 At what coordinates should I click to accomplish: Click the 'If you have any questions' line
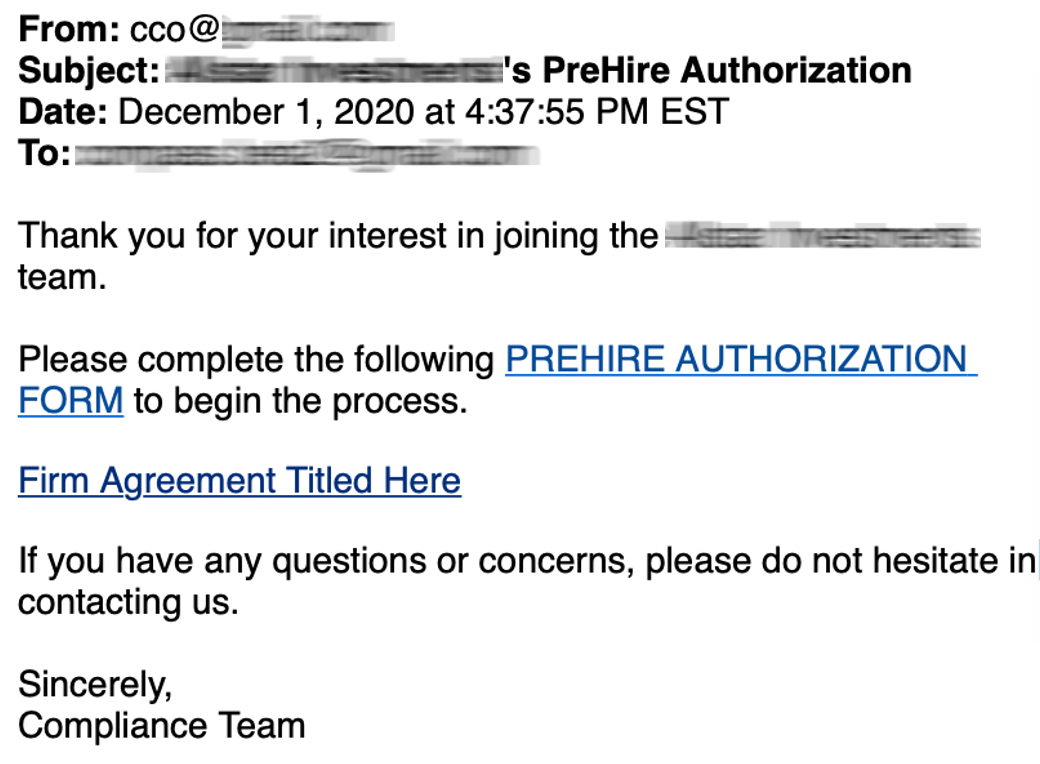[x=527, y=561]
